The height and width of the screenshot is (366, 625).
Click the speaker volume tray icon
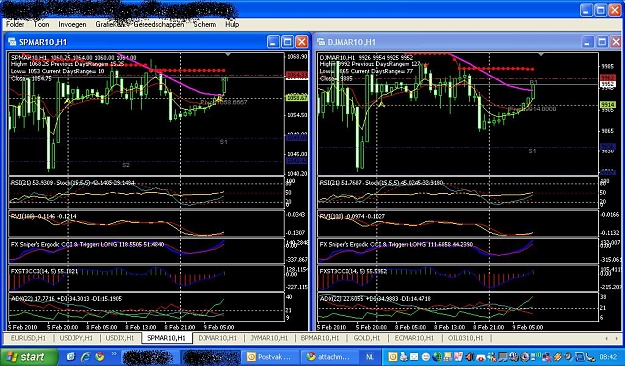coord(469,357)
